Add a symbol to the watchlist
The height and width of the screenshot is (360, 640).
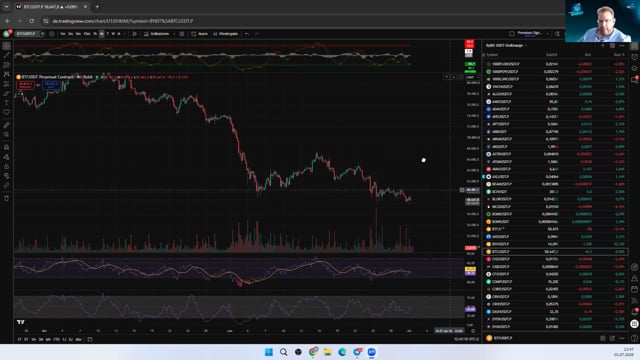pos(603,46)
